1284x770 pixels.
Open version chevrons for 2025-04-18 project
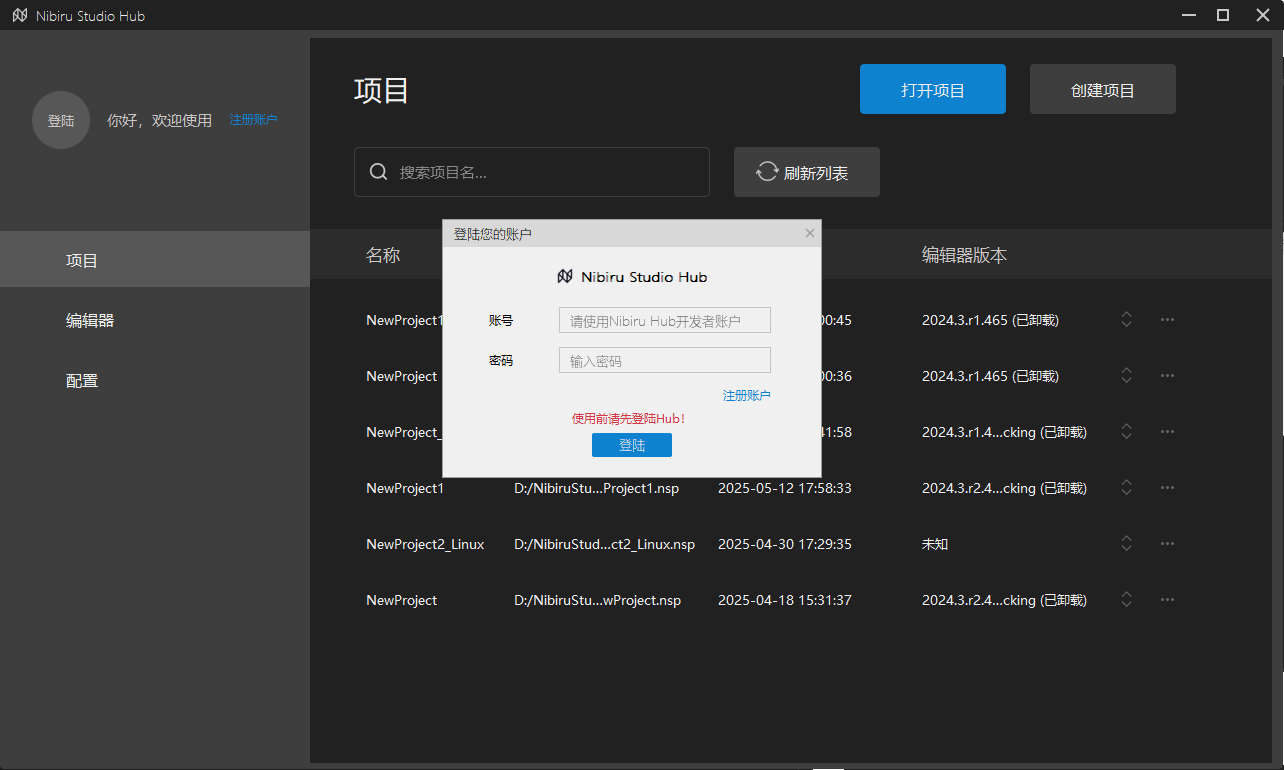pyautogui.click(x=1127, y=600)
